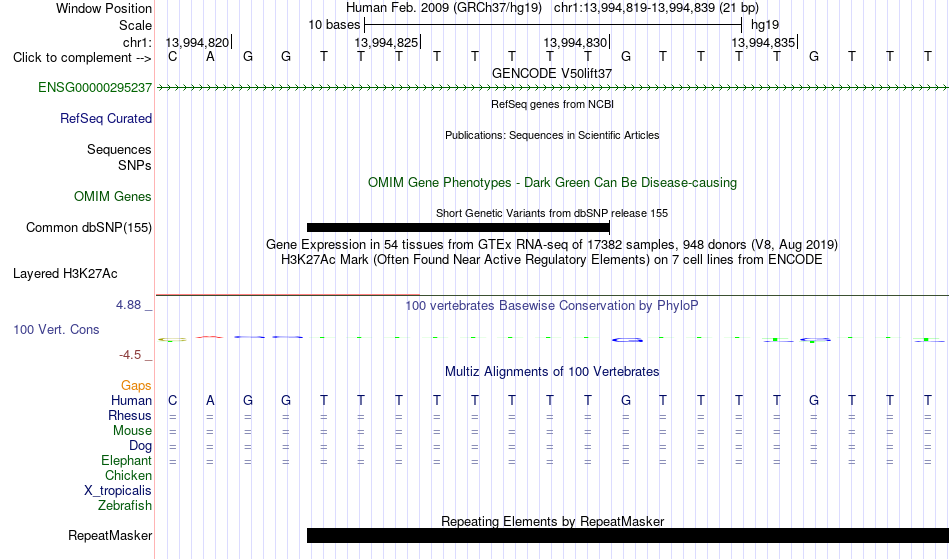Click the 13,994,835 position marker

coord(764,43)
